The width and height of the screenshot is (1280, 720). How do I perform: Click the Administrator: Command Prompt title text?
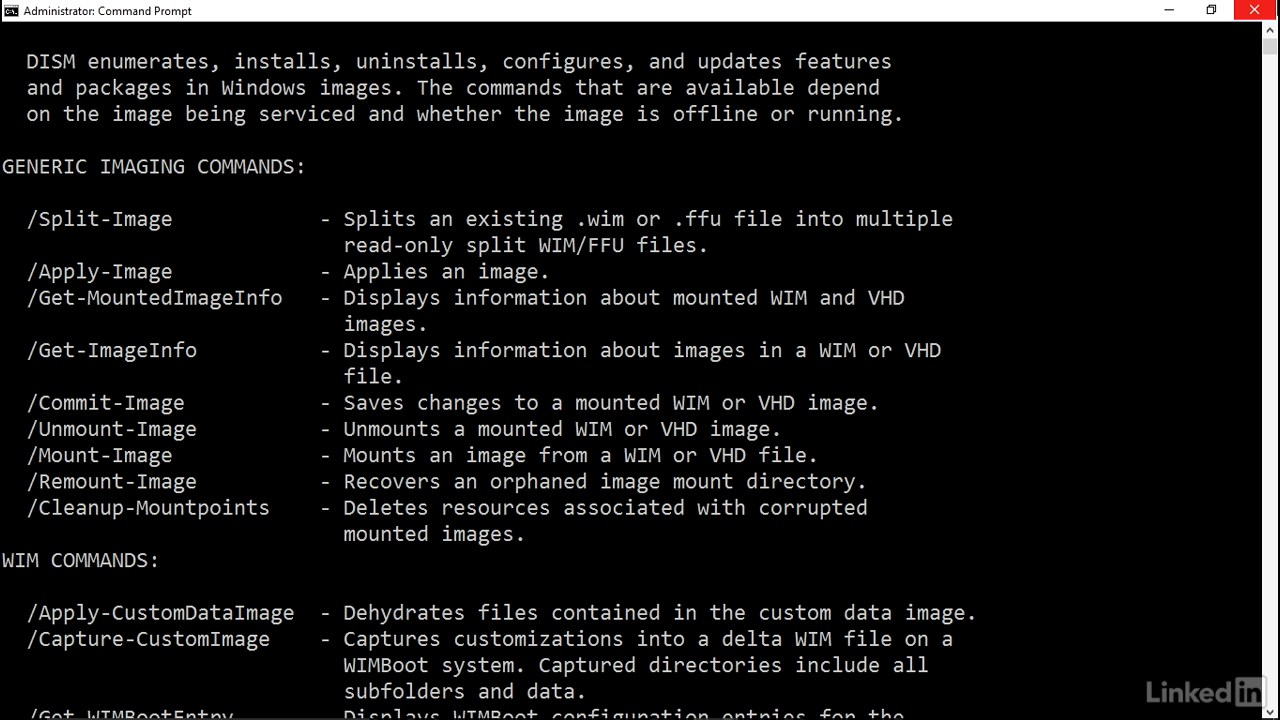(108, 11)
